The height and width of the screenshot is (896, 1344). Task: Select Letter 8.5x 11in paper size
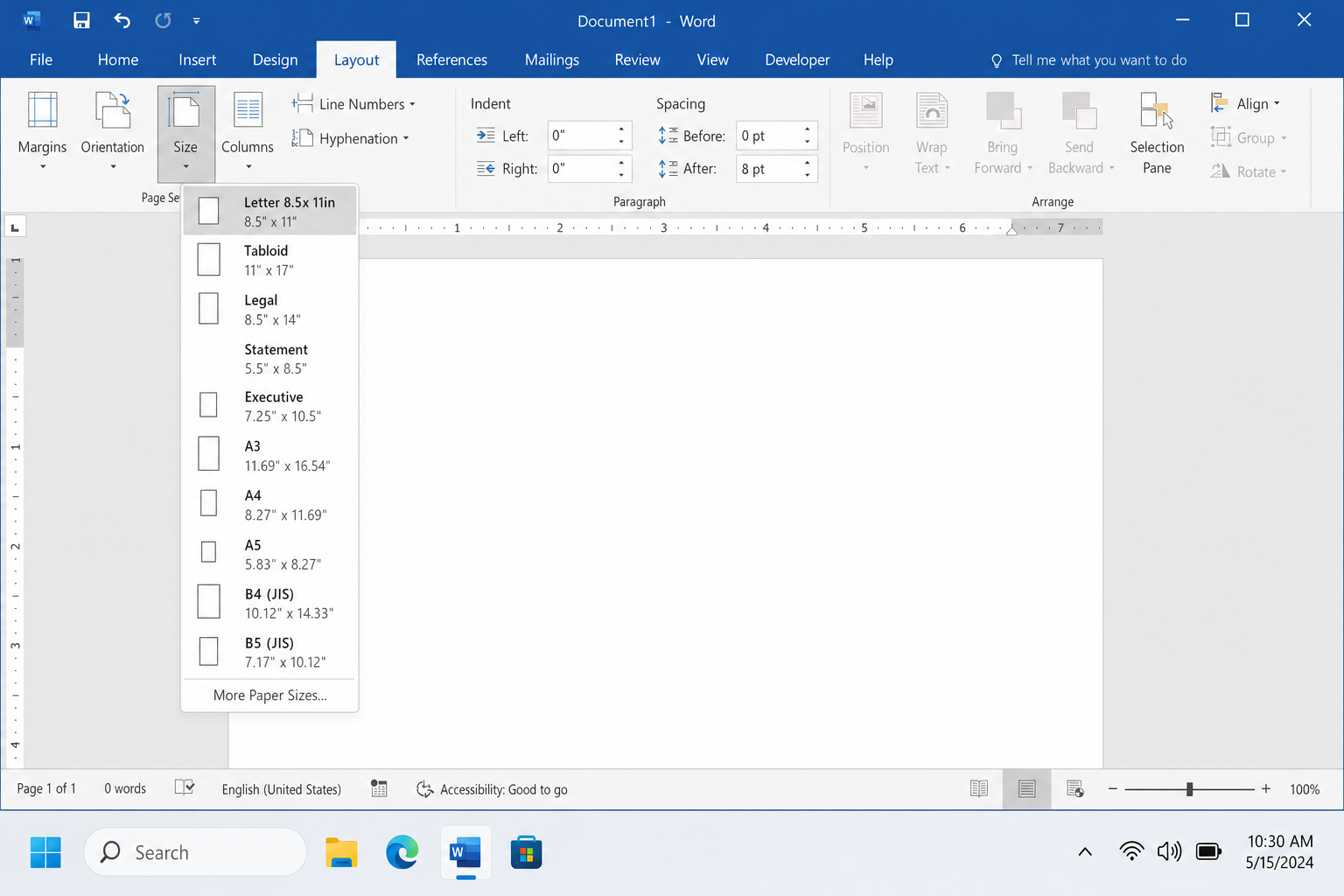[269, 211]
